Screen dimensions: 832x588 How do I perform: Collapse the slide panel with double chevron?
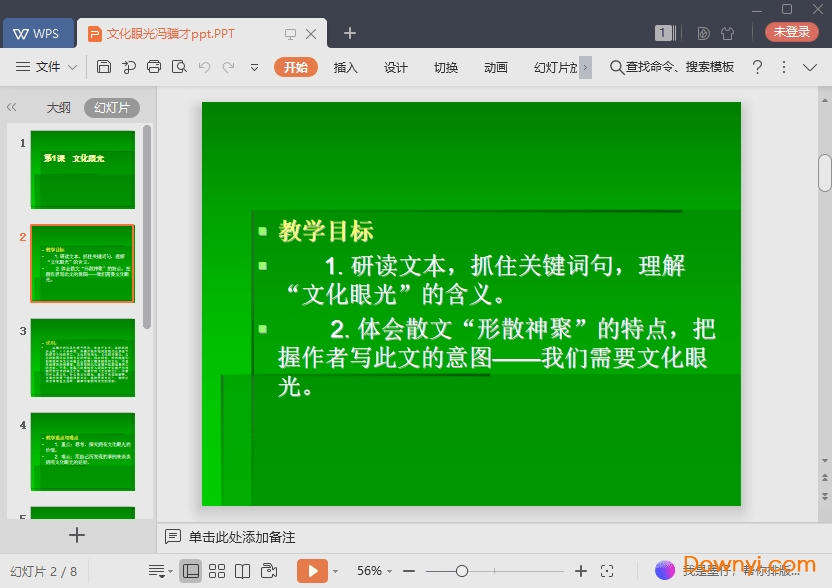point(12,107)
